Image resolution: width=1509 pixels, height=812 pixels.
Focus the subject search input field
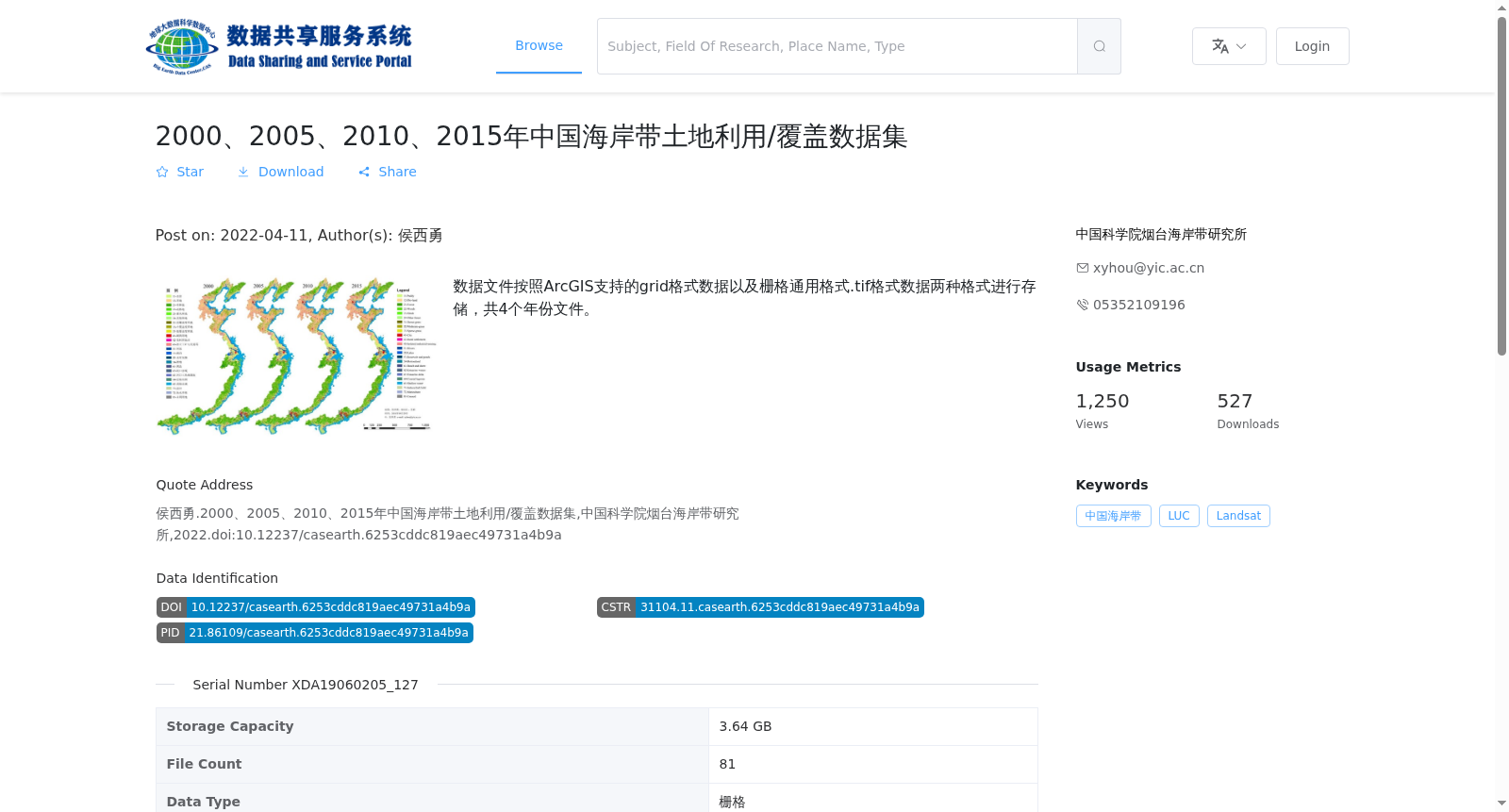(837, 46)
